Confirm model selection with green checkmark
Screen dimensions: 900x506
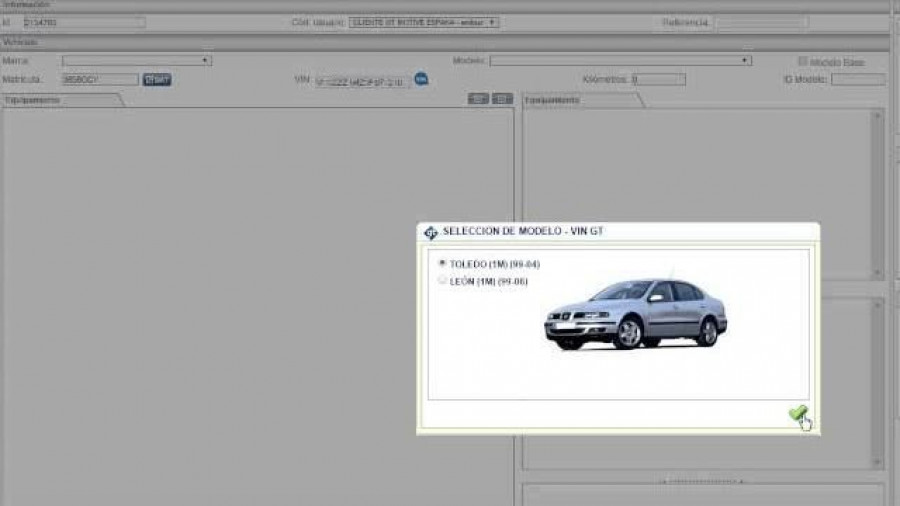point(797,413)
